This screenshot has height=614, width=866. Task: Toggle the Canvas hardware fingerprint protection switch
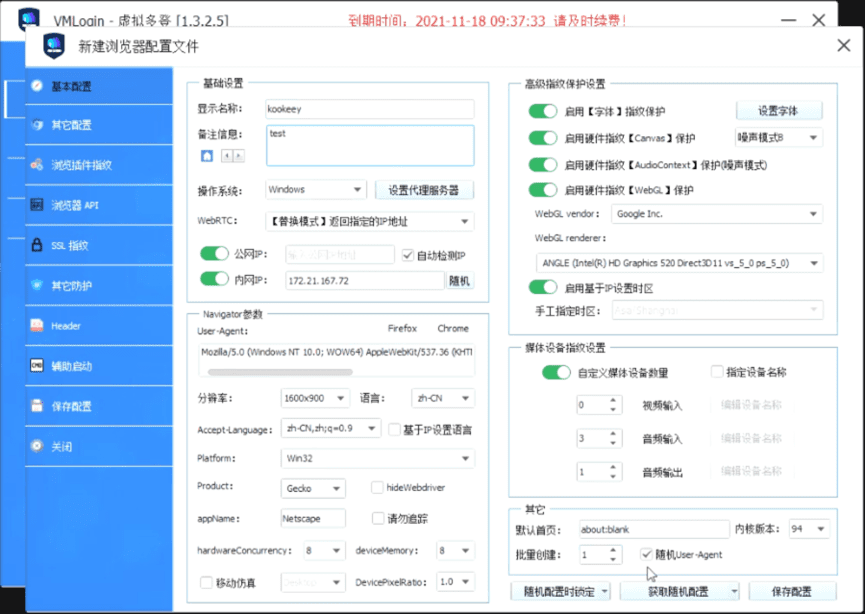[x=543, y=137]
